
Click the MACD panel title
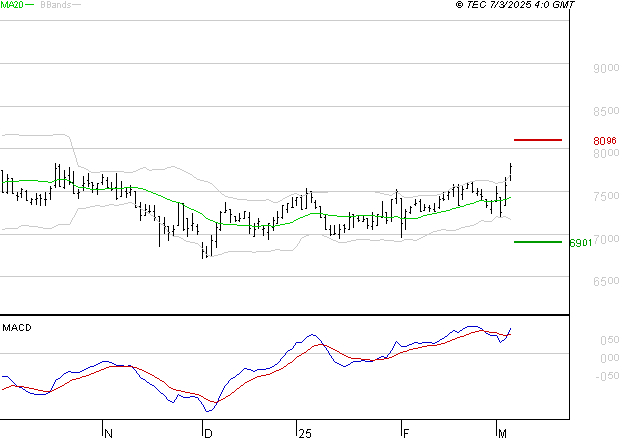click(x=17, y=328)
